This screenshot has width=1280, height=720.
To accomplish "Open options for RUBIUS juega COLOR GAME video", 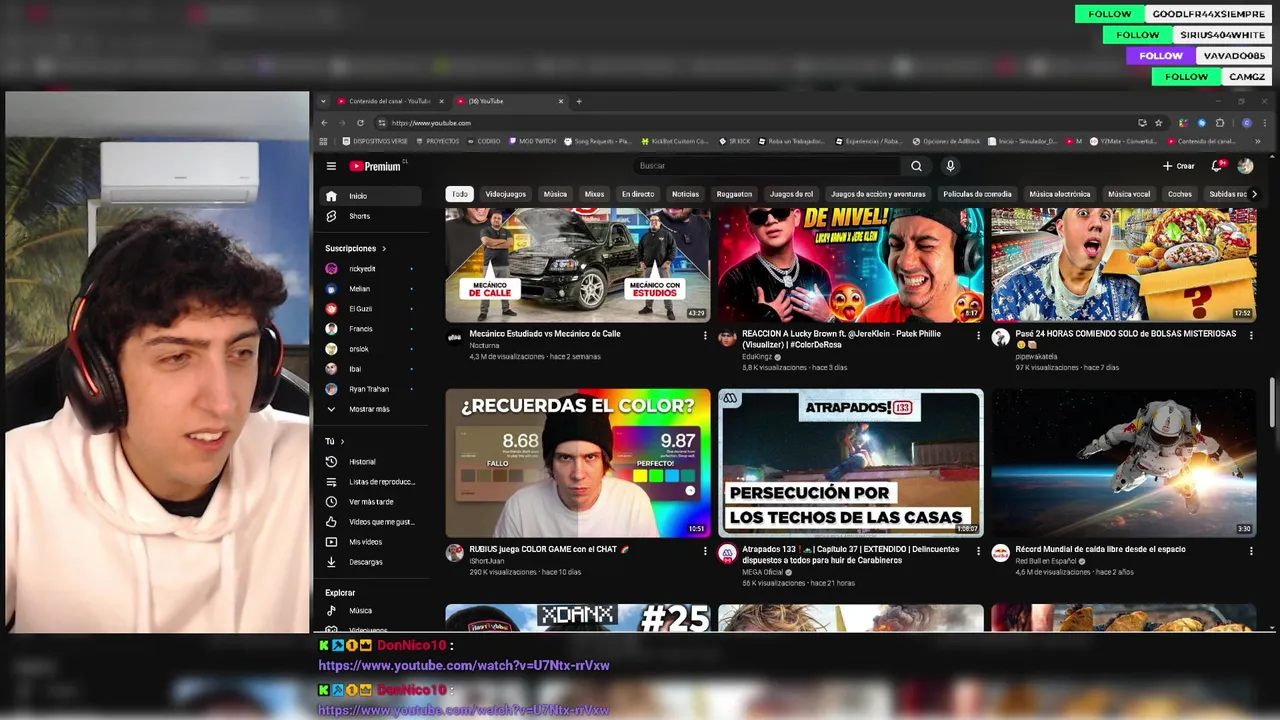I will [705, 551].
